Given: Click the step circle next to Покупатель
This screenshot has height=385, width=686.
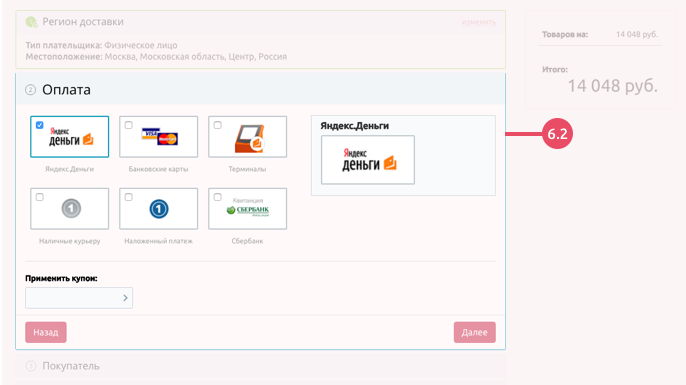Looking at the screenshot, I should pos(31,366).
